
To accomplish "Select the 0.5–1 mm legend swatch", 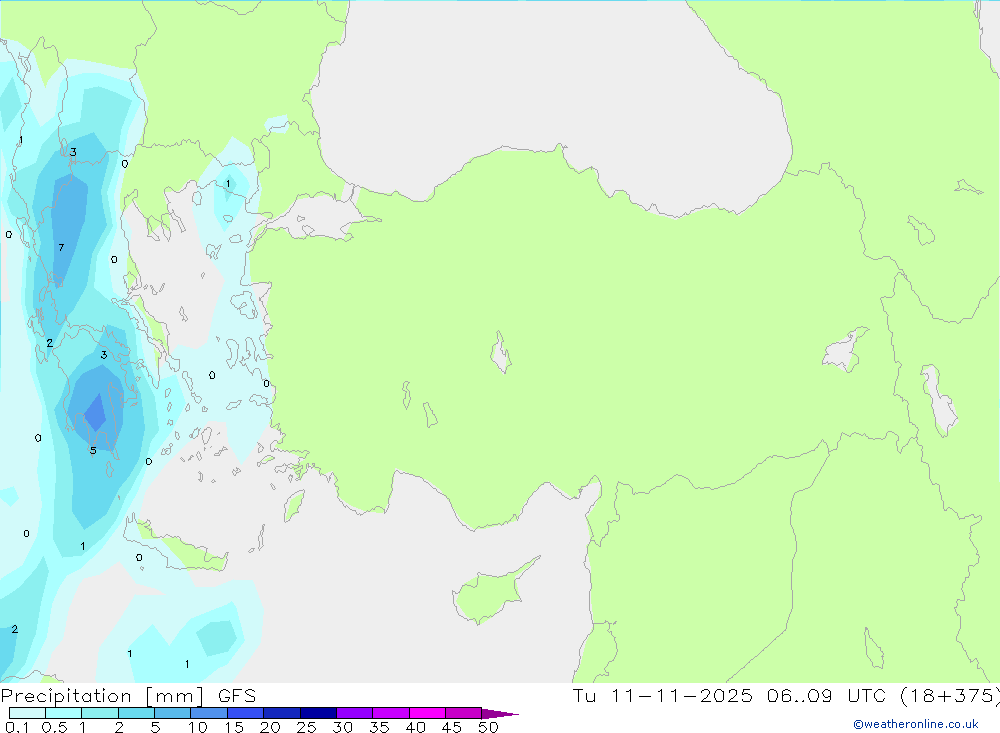I will (x=63, y=713).
